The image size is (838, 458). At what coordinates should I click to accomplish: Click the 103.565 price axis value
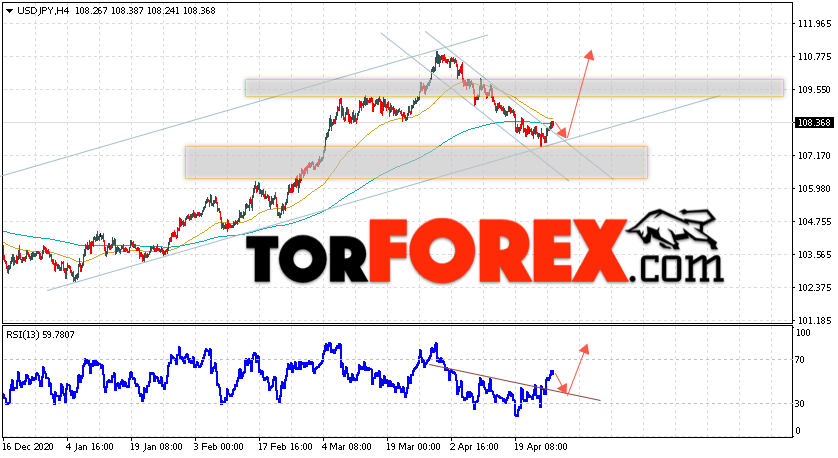814,255
